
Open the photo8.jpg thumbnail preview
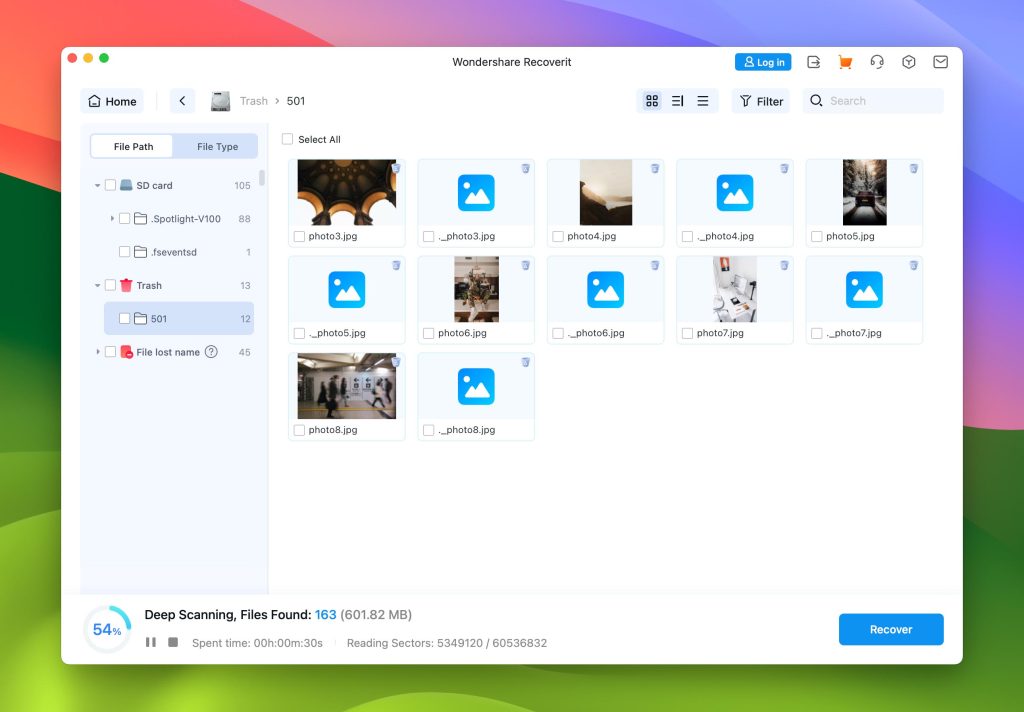pyautogui.click(x=346, y=387)
